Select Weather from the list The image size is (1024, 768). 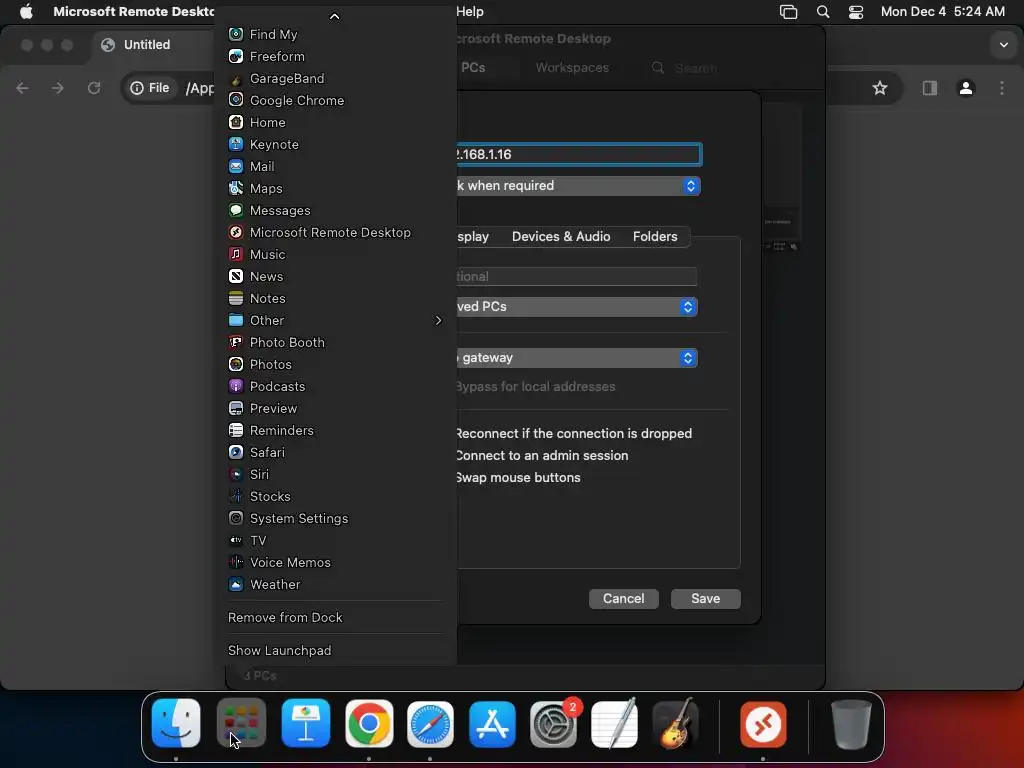(334, 584)
